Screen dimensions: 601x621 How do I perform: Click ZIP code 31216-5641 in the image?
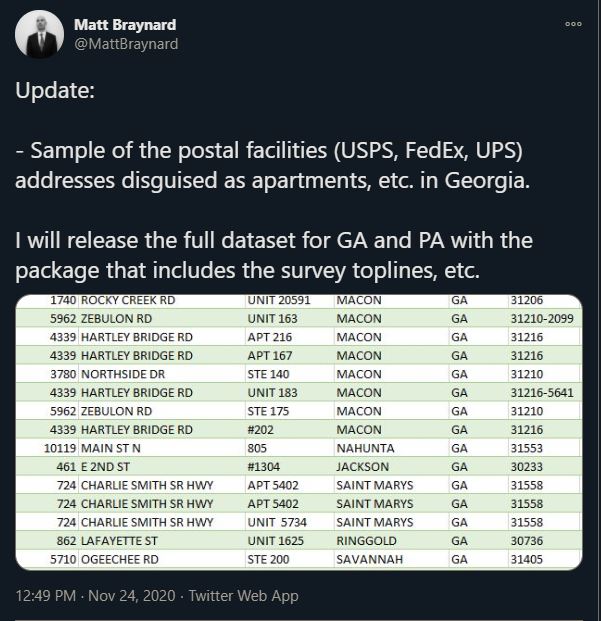click(542, 392)
